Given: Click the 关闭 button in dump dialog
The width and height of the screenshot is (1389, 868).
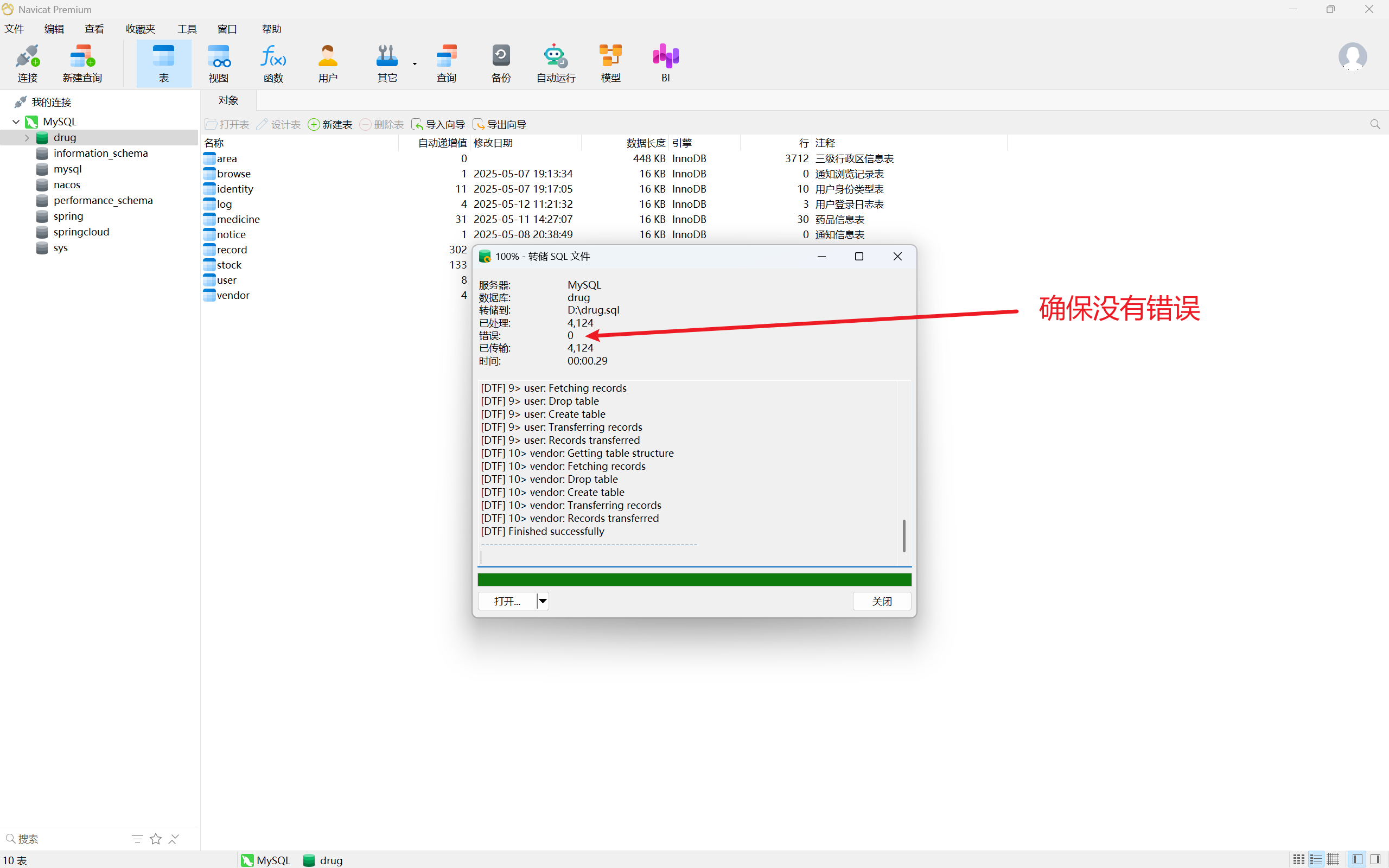Looking at the screenshot, I should tap(882, 601).
